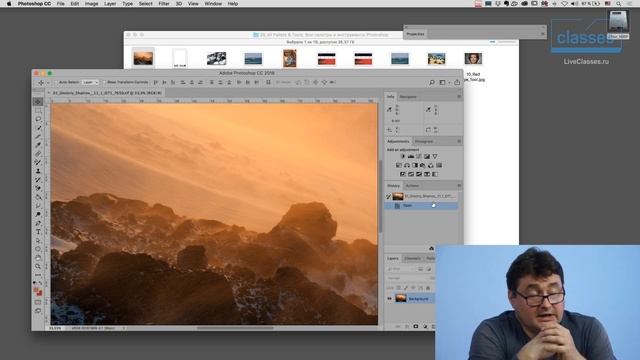Add a Black & White adjustment
Image resolution: width=640 pixels, height=360 pixels.
click(415, 165)
